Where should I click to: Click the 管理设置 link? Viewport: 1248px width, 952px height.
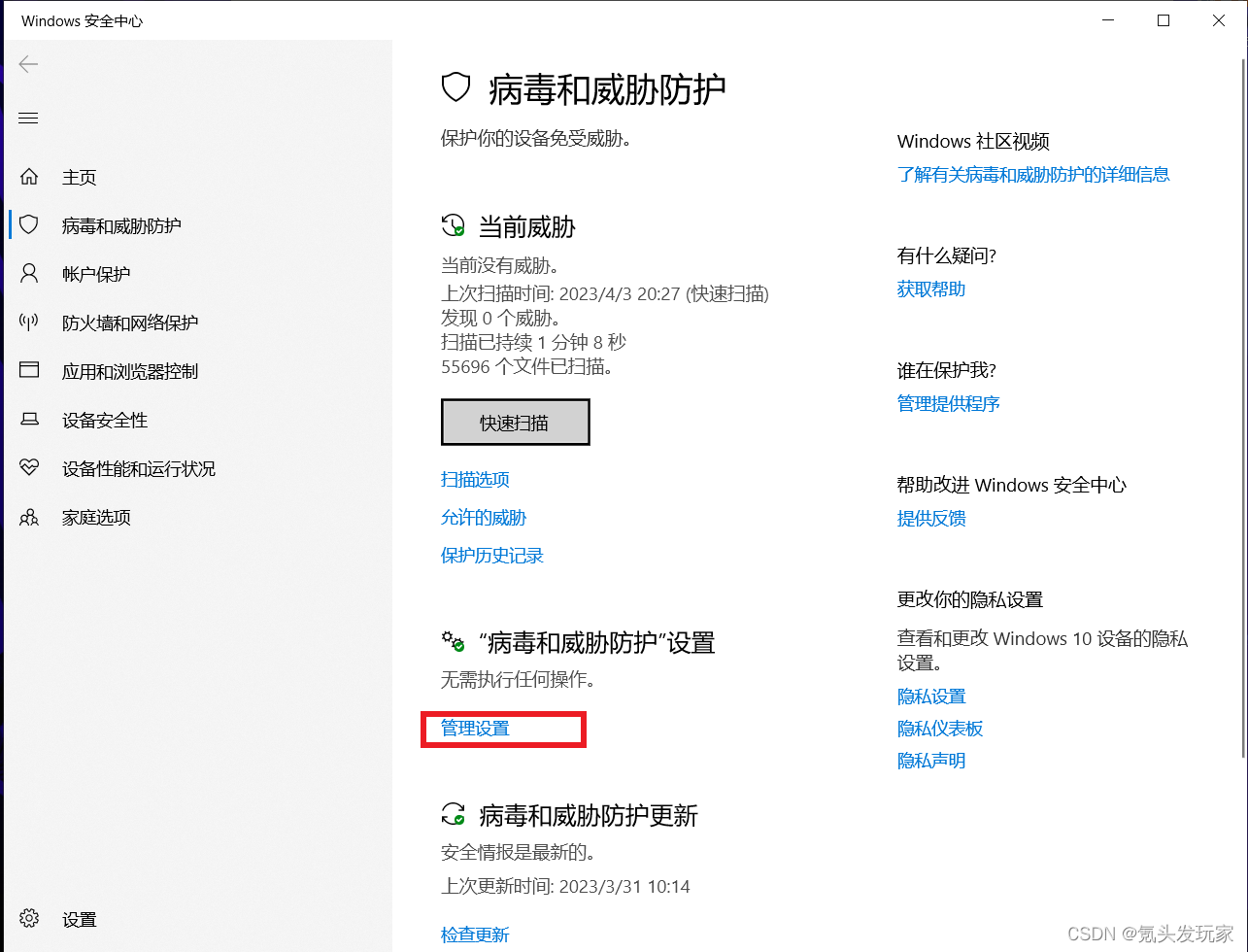coord(475,729)
